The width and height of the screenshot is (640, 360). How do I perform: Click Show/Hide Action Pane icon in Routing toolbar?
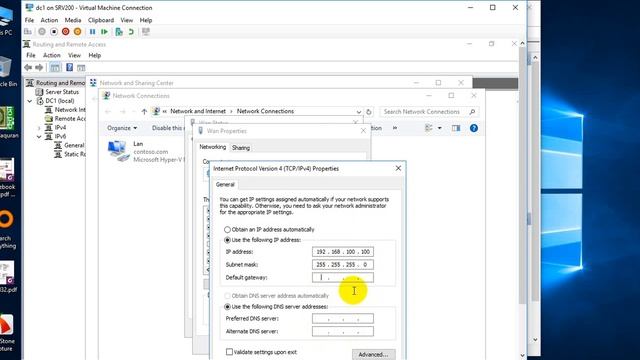81,67
